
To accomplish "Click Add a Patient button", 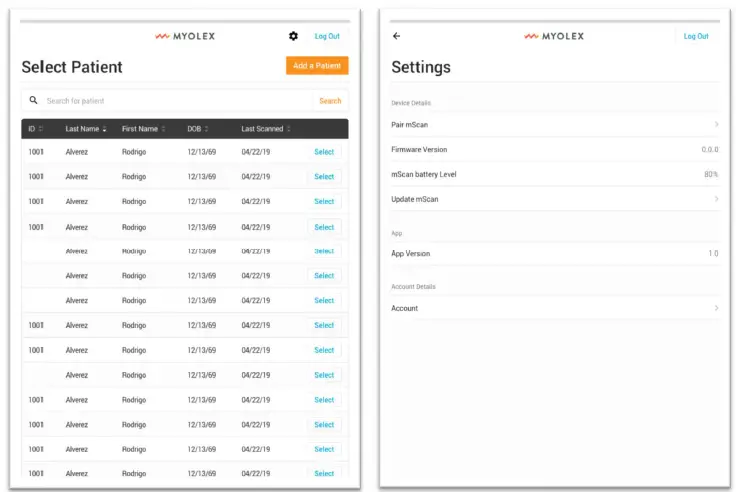I will click(x=317, y=66).
